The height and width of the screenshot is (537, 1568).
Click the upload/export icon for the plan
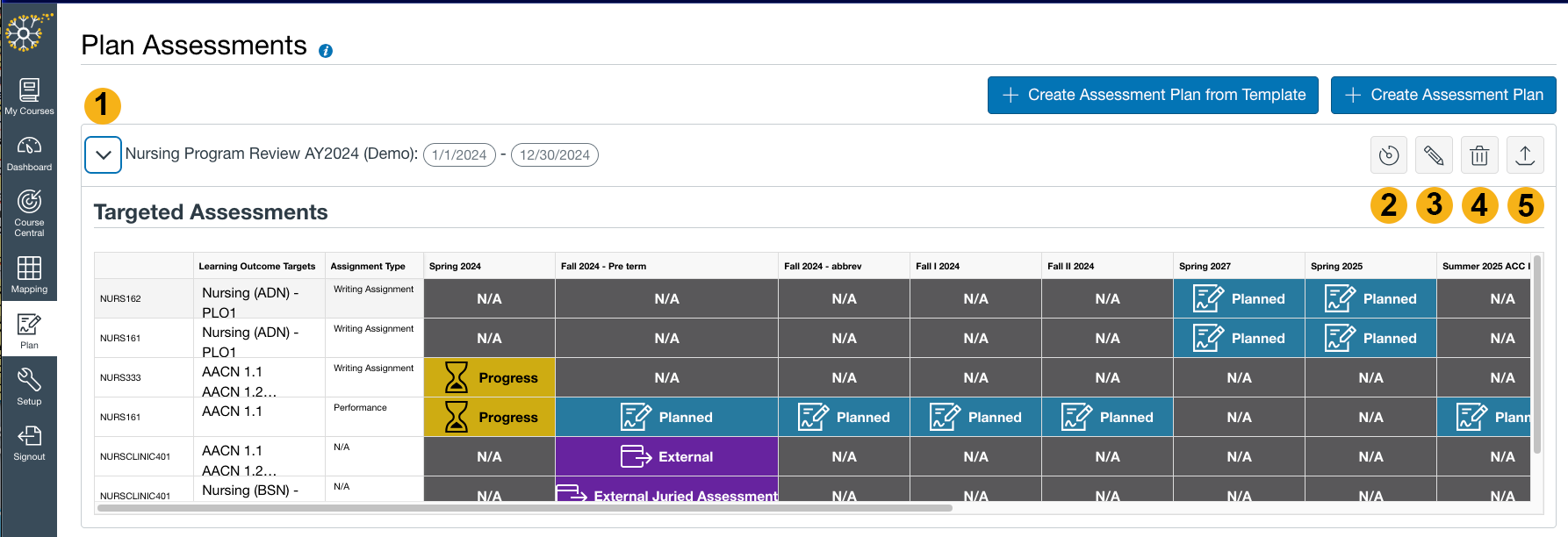click(1525, 155)
